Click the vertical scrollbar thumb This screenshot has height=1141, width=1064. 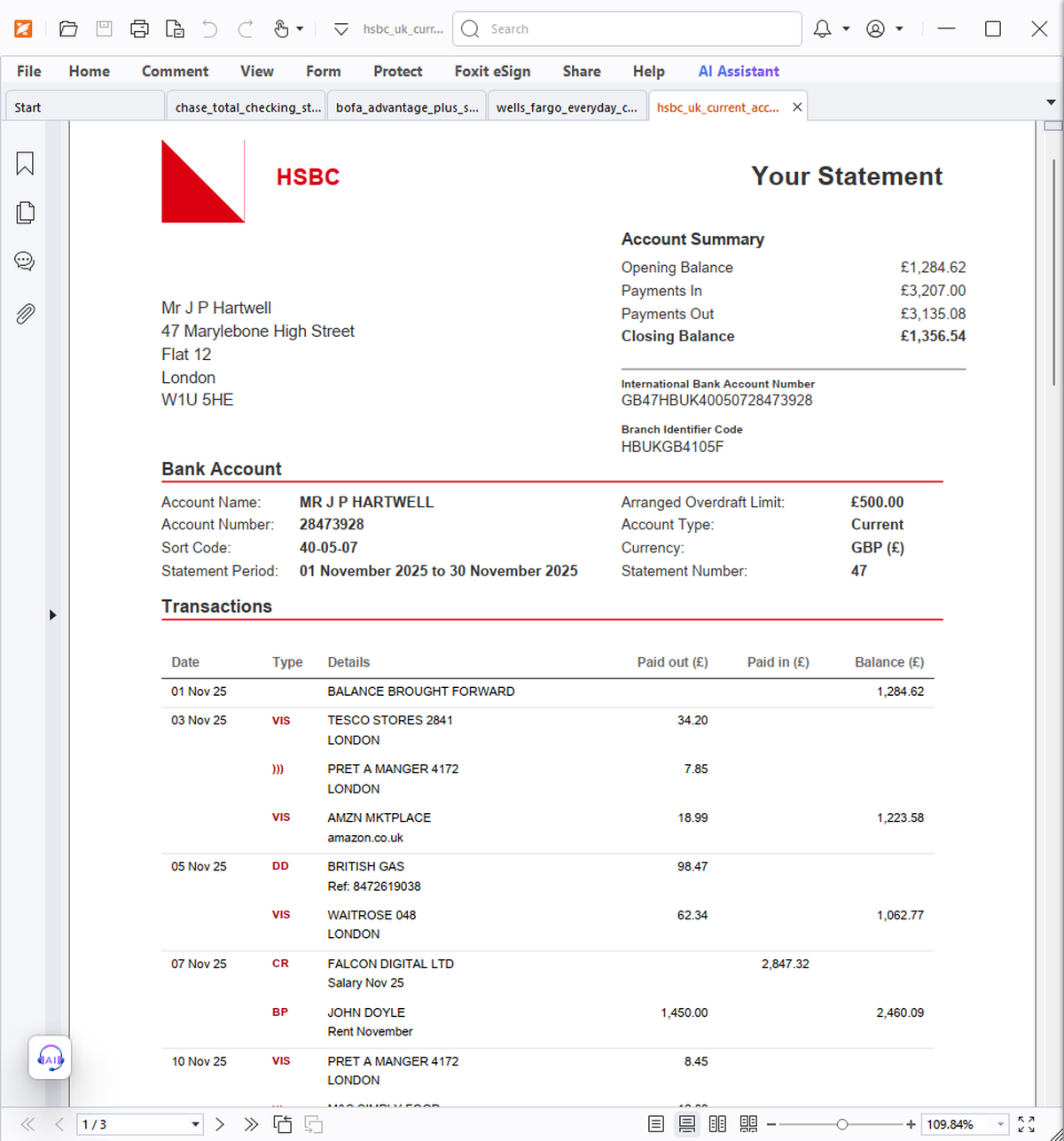(x=1053, y=270)
